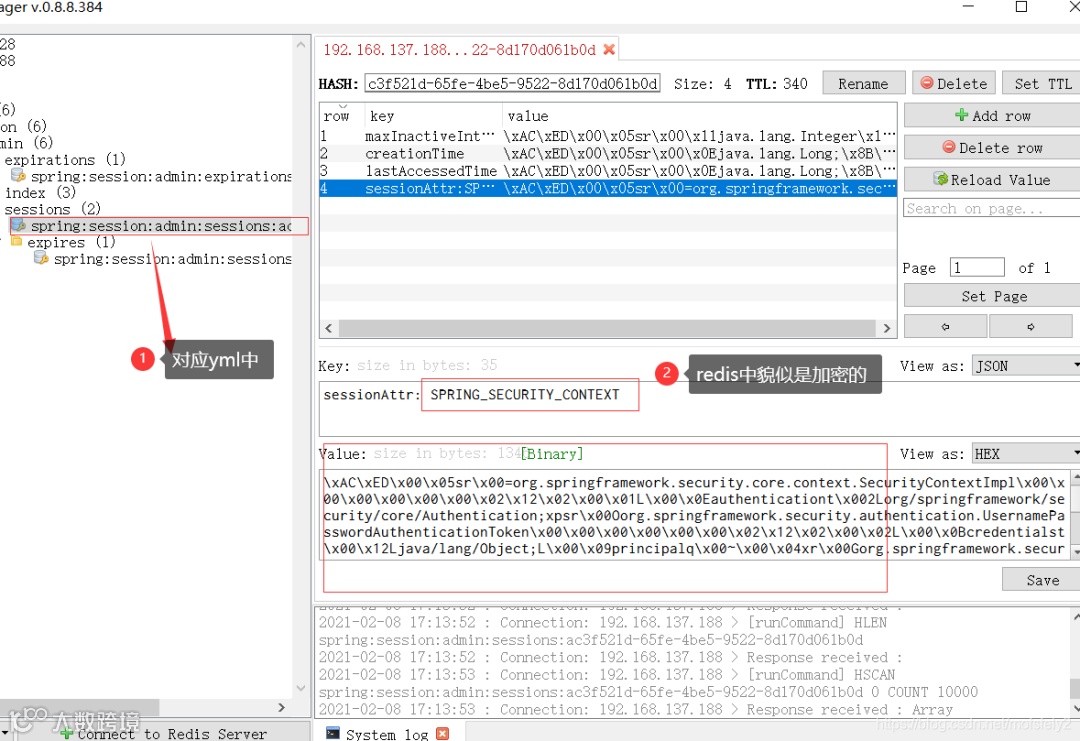Image resolution: width=1080 pixels, height=741 pixels.
Task: Go to previous page arrow button
Action: (x=945, y=326)
